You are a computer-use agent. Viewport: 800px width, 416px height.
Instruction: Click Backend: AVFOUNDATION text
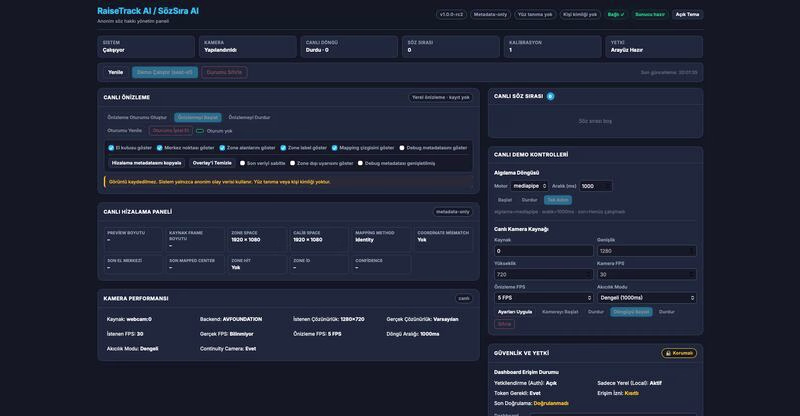(x=231, y=319)
